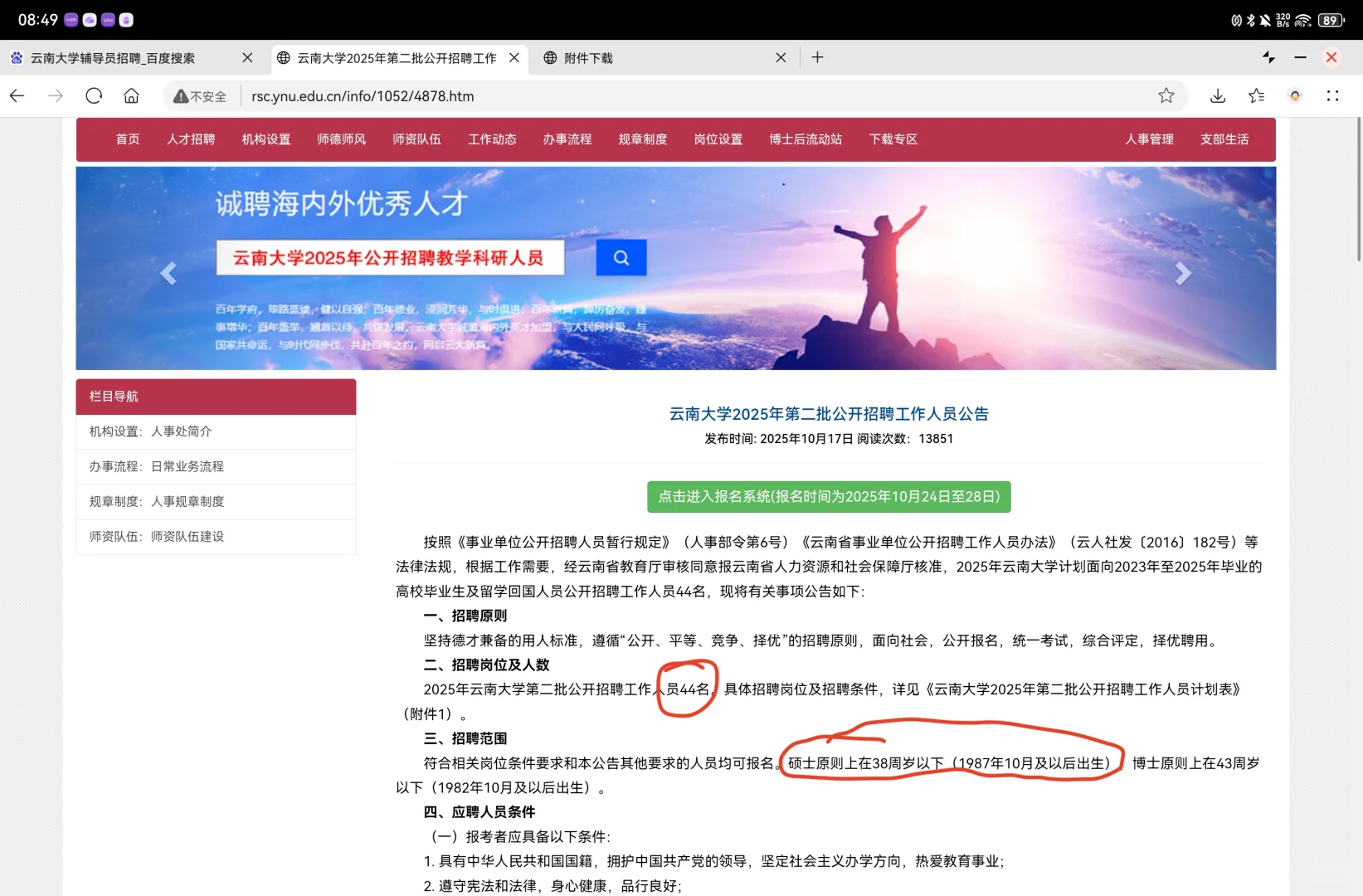Open the 人才招聘 nav menu
Viewport: 1363px width, 896px height.
coord(191,139)
